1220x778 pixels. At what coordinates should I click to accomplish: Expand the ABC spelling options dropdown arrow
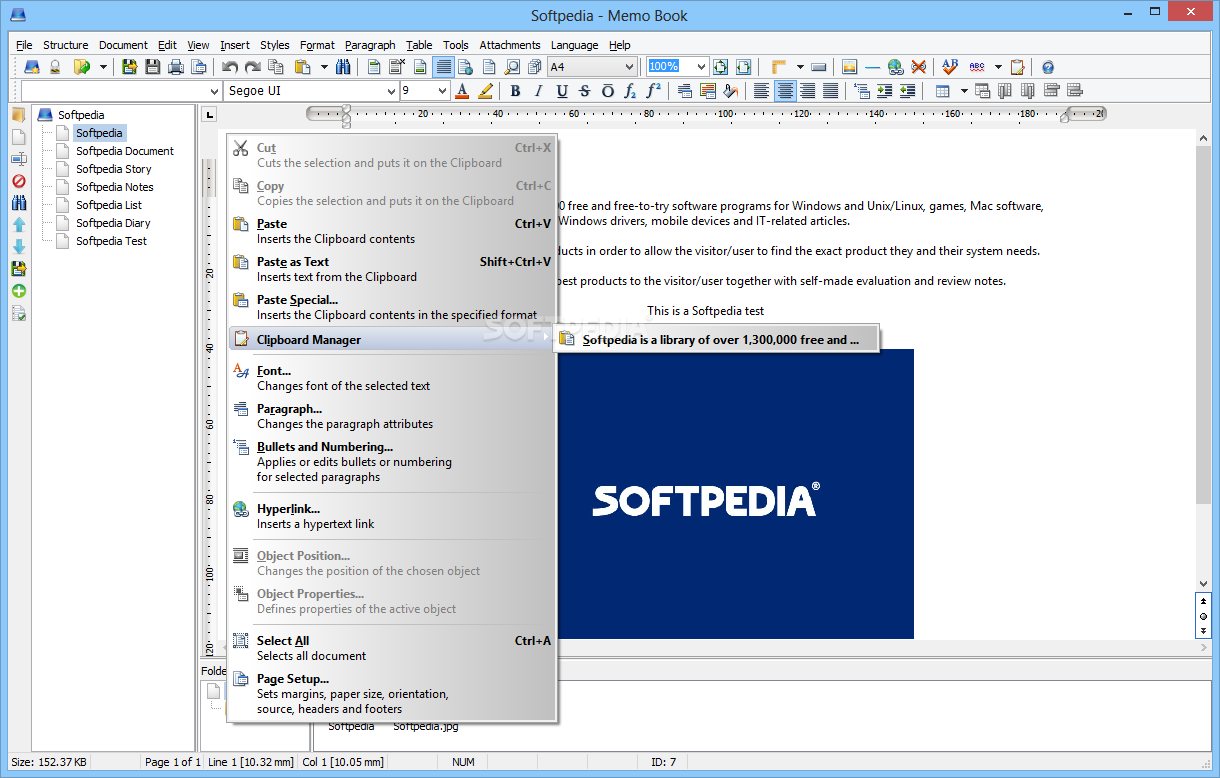coord(997,67)
